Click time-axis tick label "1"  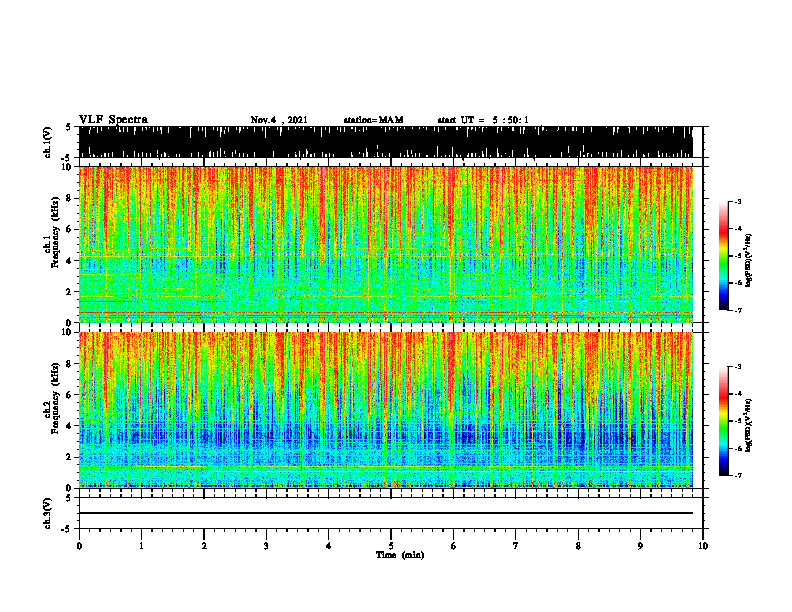[141, 546]
